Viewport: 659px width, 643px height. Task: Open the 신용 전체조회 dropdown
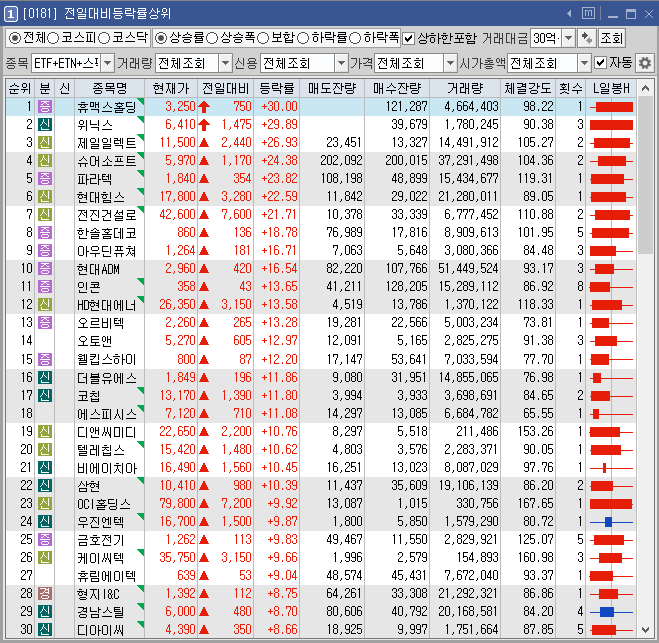pyautogui.click(x=341, y=63)
